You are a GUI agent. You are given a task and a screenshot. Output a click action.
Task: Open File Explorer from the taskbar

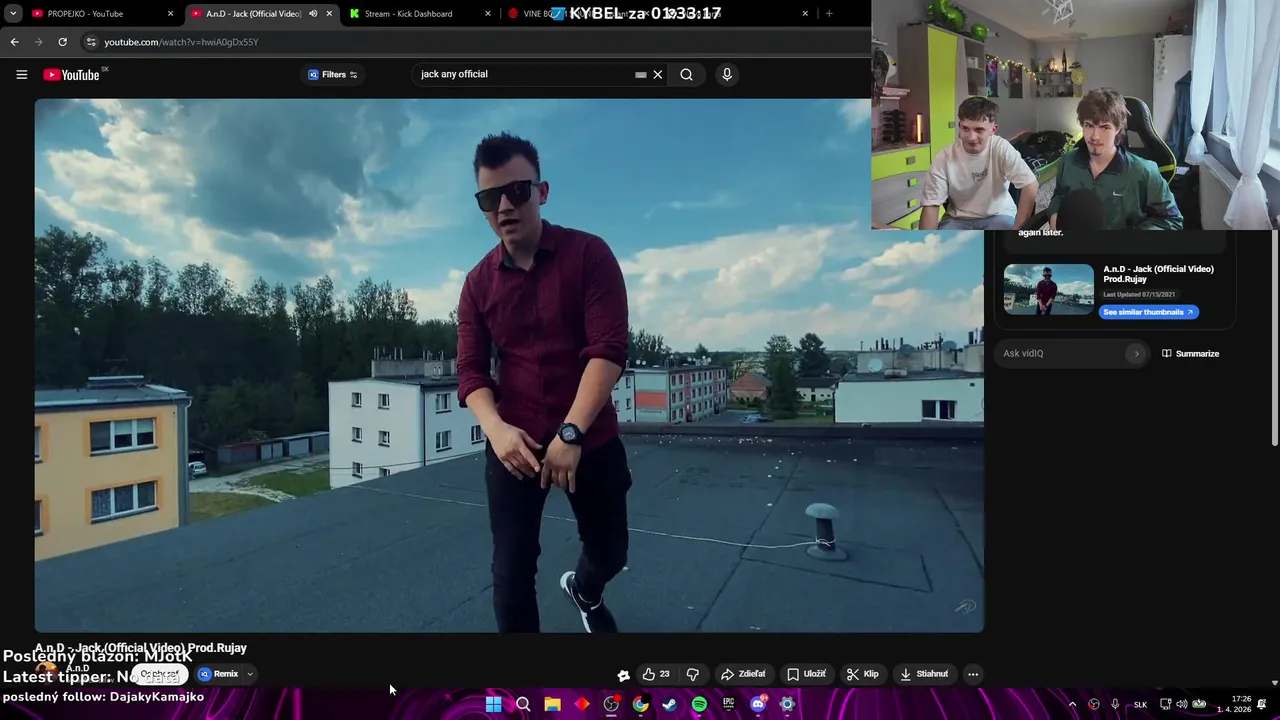coord(552,704)
